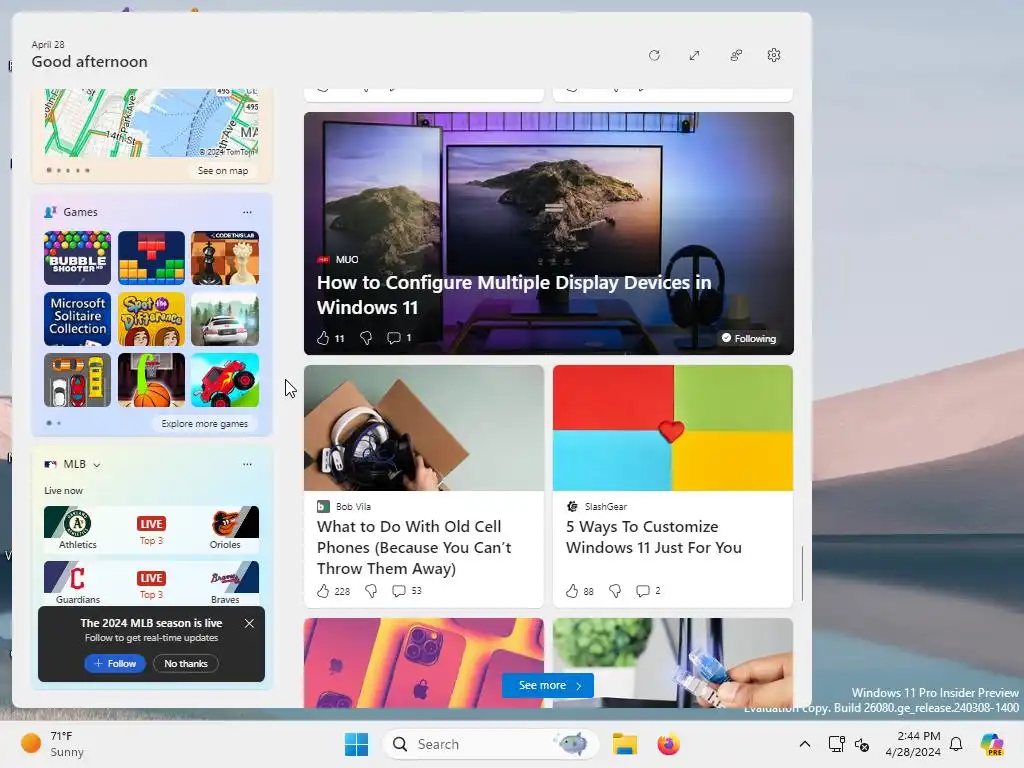Dislike the SlashGear article
This screenshot has height=768, width=1024.
615,591
